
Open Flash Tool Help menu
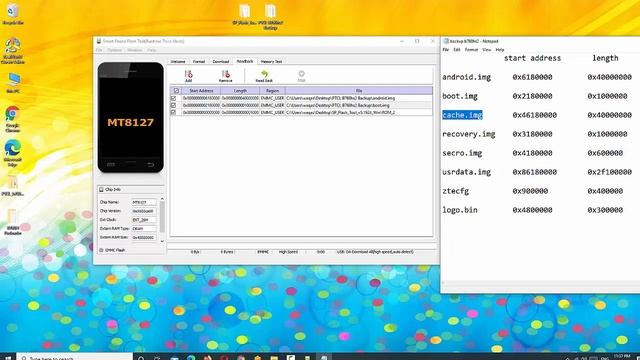click(151, 50)
